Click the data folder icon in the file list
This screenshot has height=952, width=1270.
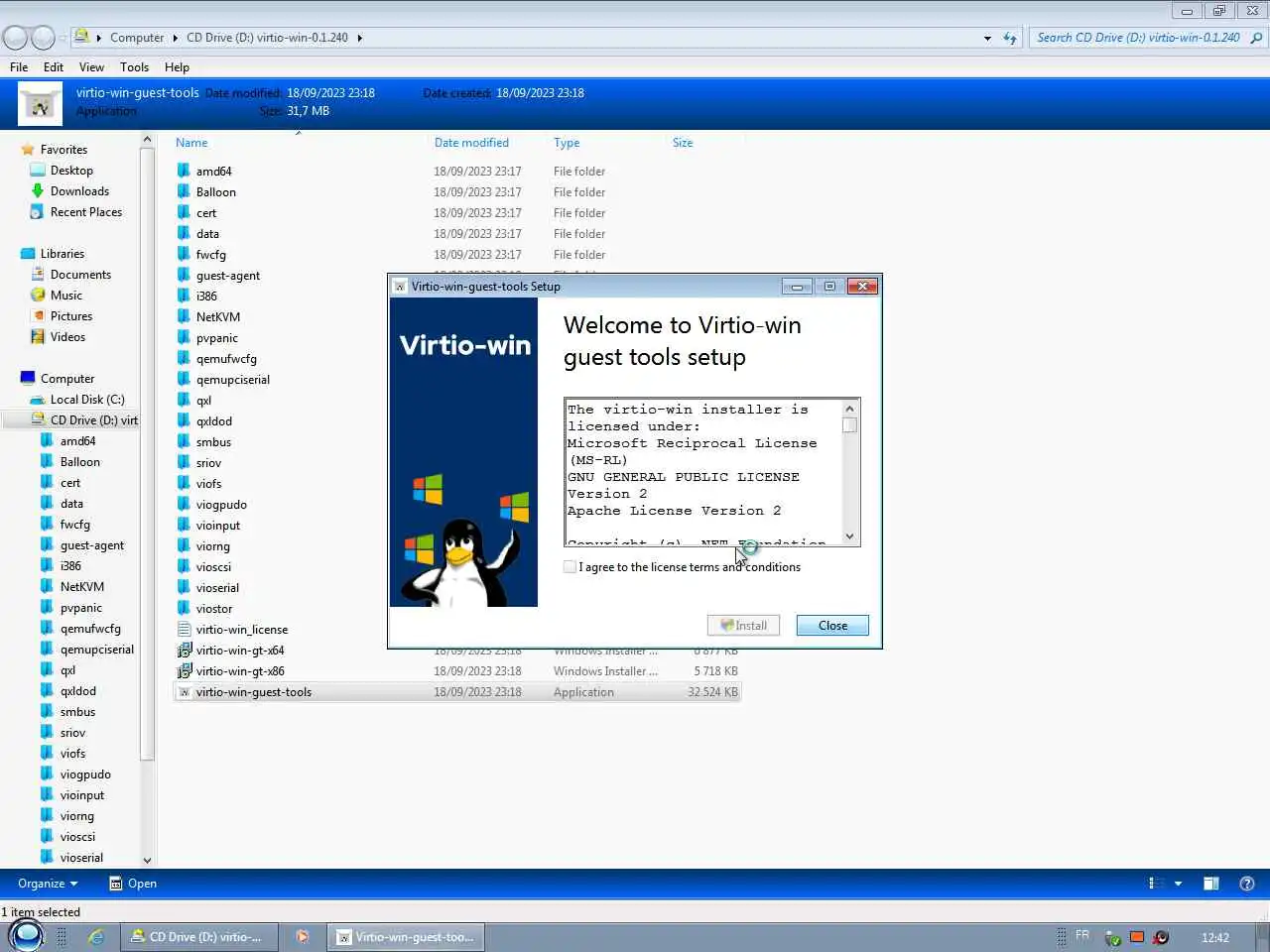pyautogui.click(x=184, y=233)
